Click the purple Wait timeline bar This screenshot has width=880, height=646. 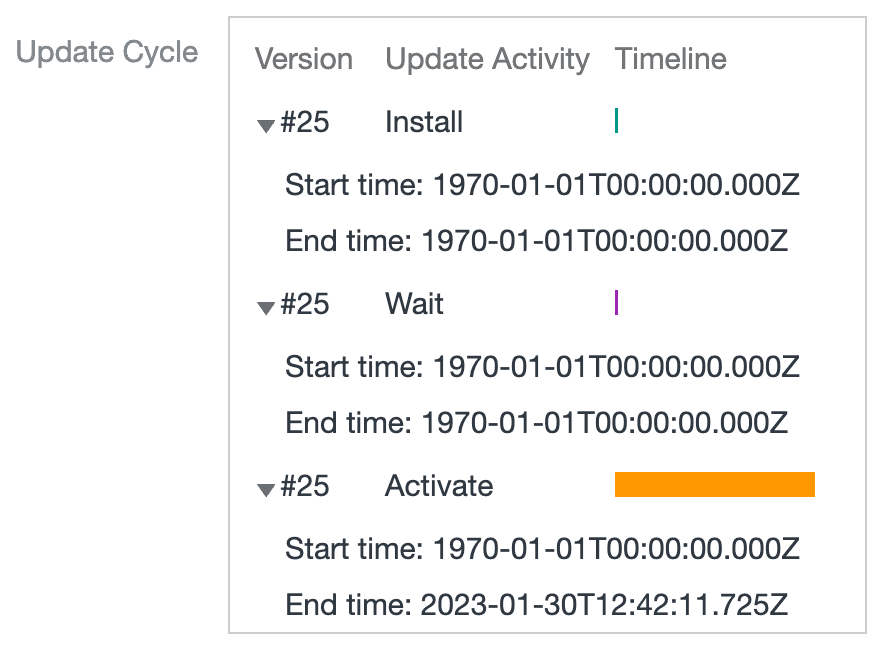(616, 304)
